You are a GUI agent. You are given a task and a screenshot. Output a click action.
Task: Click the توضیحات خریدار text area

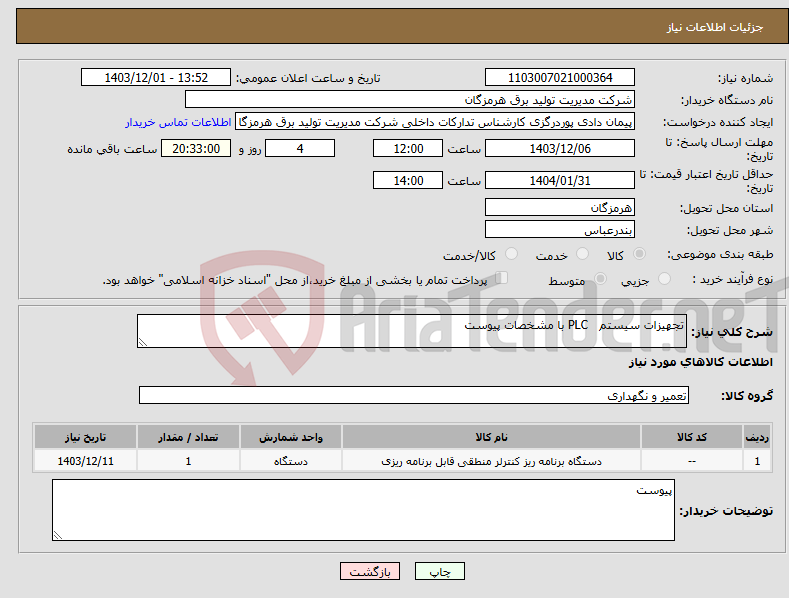click(x=363, y=510)
